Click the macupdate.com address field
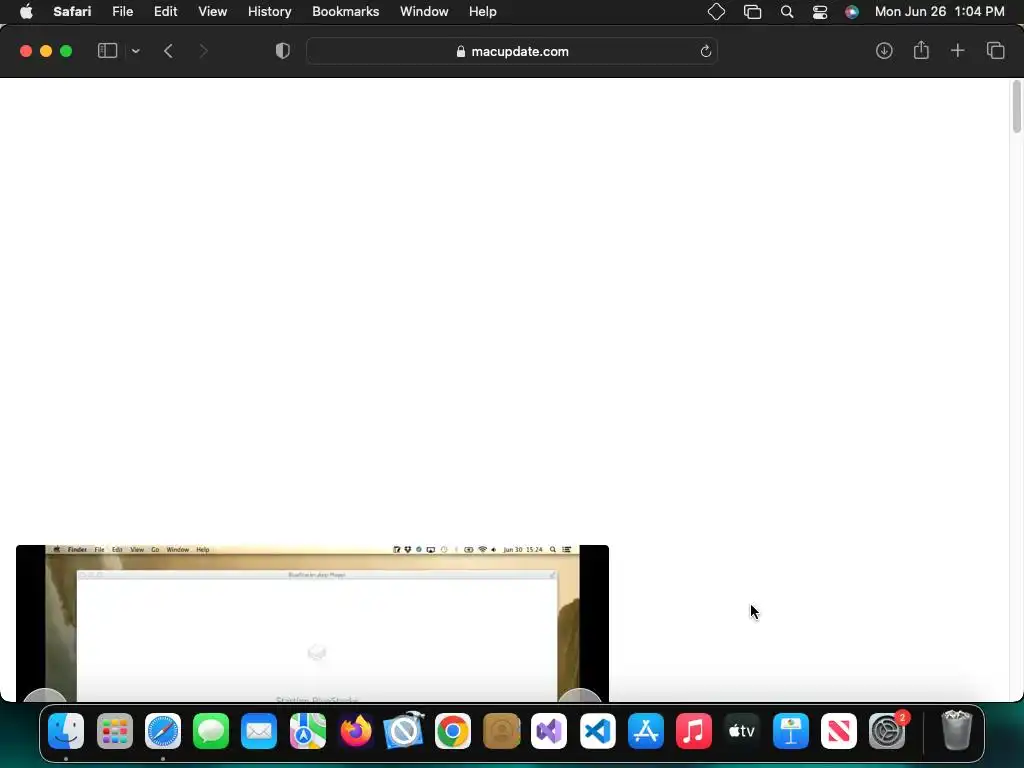 point(512,51)
